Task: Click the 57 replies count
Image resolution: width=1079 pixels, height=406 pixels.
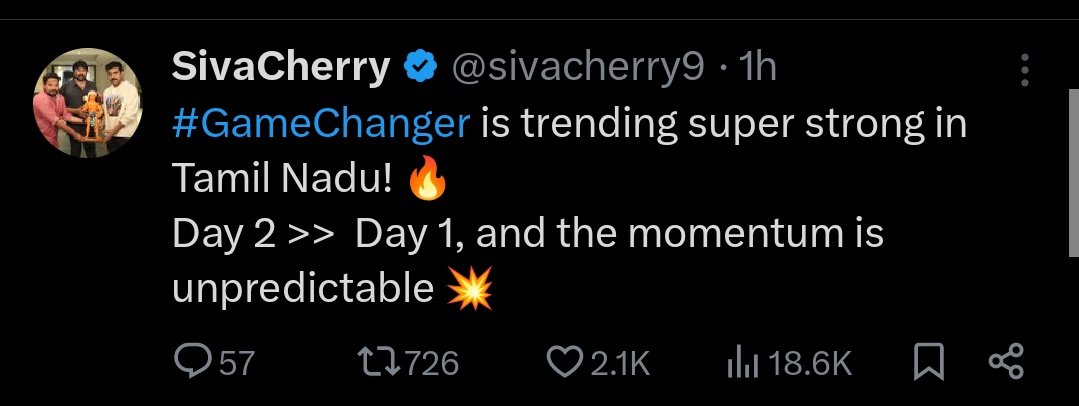Action: 237,363
